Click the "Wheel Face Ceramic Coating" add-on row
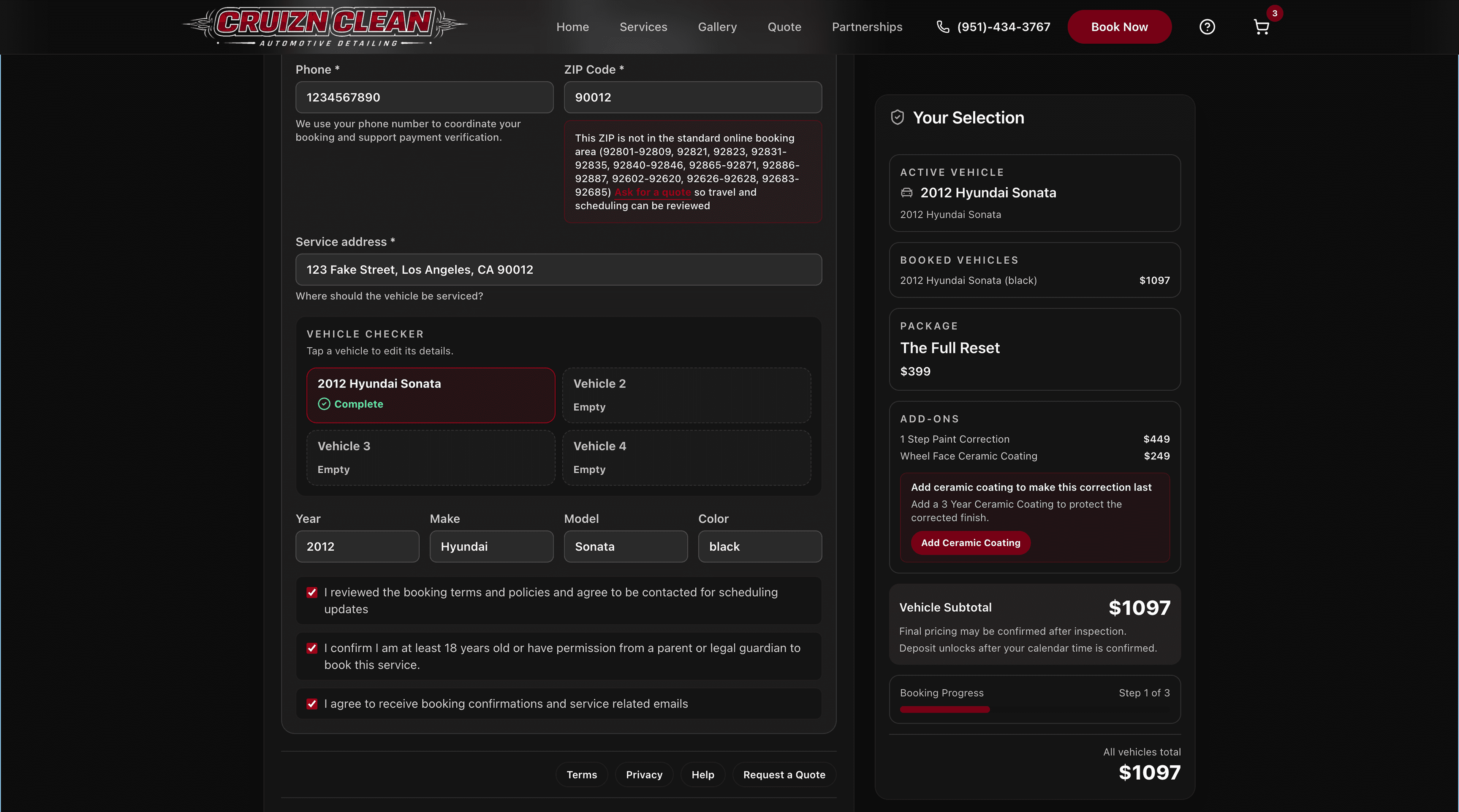This screenshot has height=812, width=1459. click(x=1035, y=456)
